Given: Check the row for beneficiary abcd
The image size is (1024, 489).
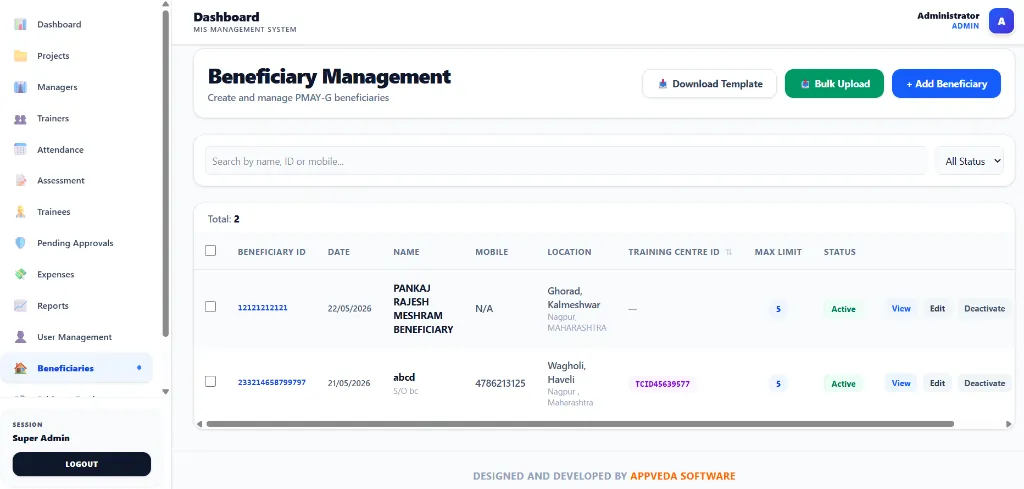Looking at the screenshot, I should click(210, 381).
